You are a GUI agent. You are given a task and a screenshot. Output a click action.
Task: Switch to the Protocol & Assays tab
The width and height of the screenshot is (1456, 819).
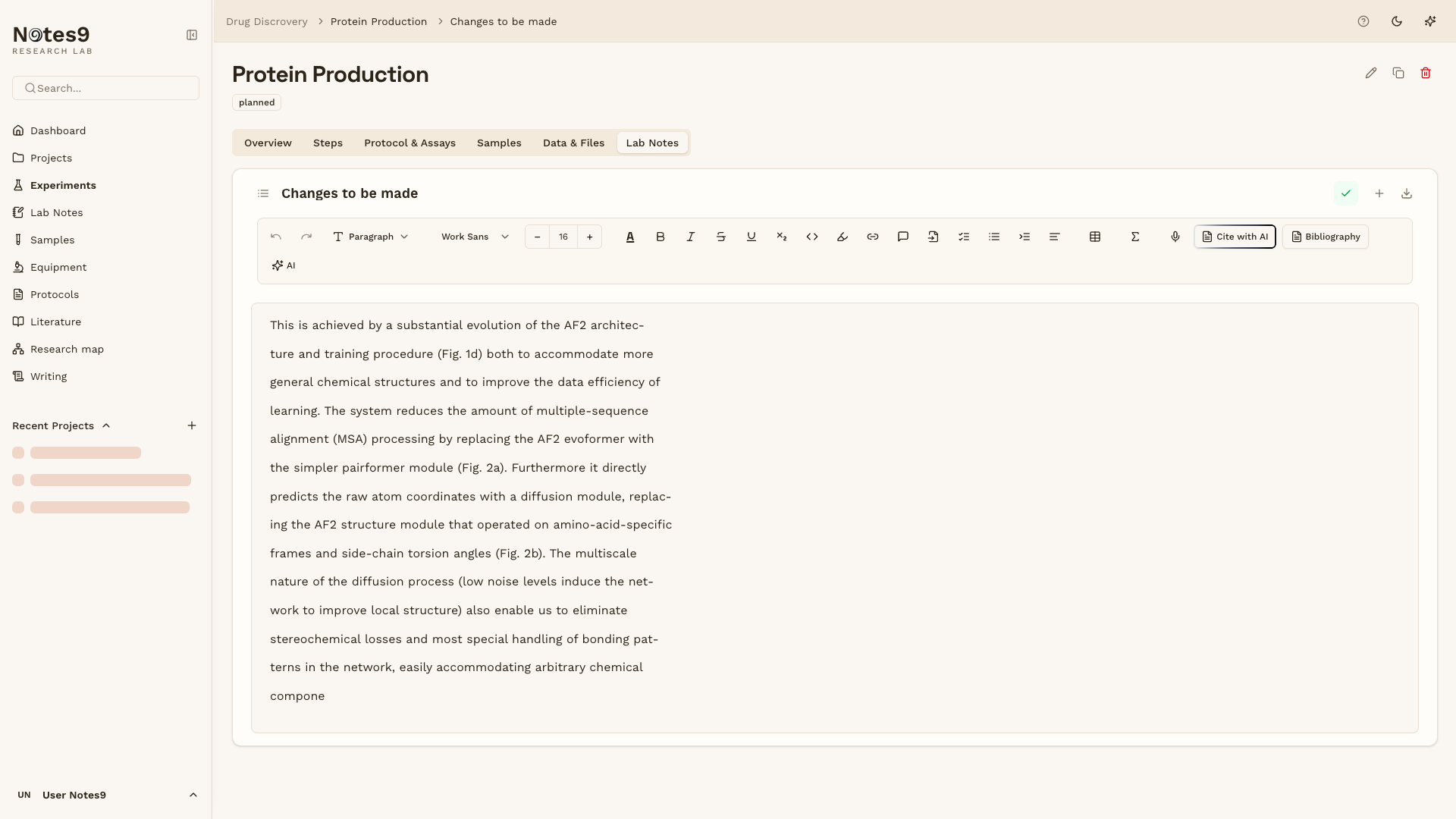click(x=409, y=143)
